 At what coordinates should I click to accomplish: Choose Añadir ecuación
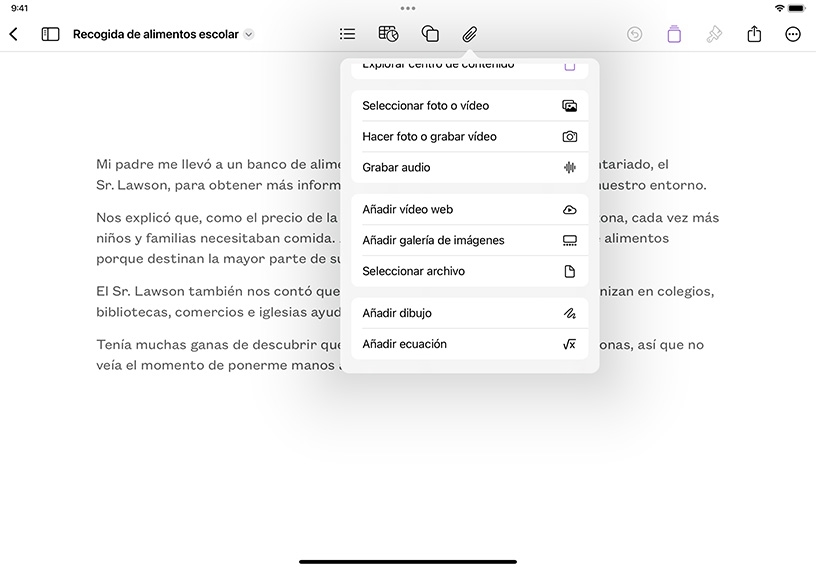pyautogui.click(x=469, y=344)
